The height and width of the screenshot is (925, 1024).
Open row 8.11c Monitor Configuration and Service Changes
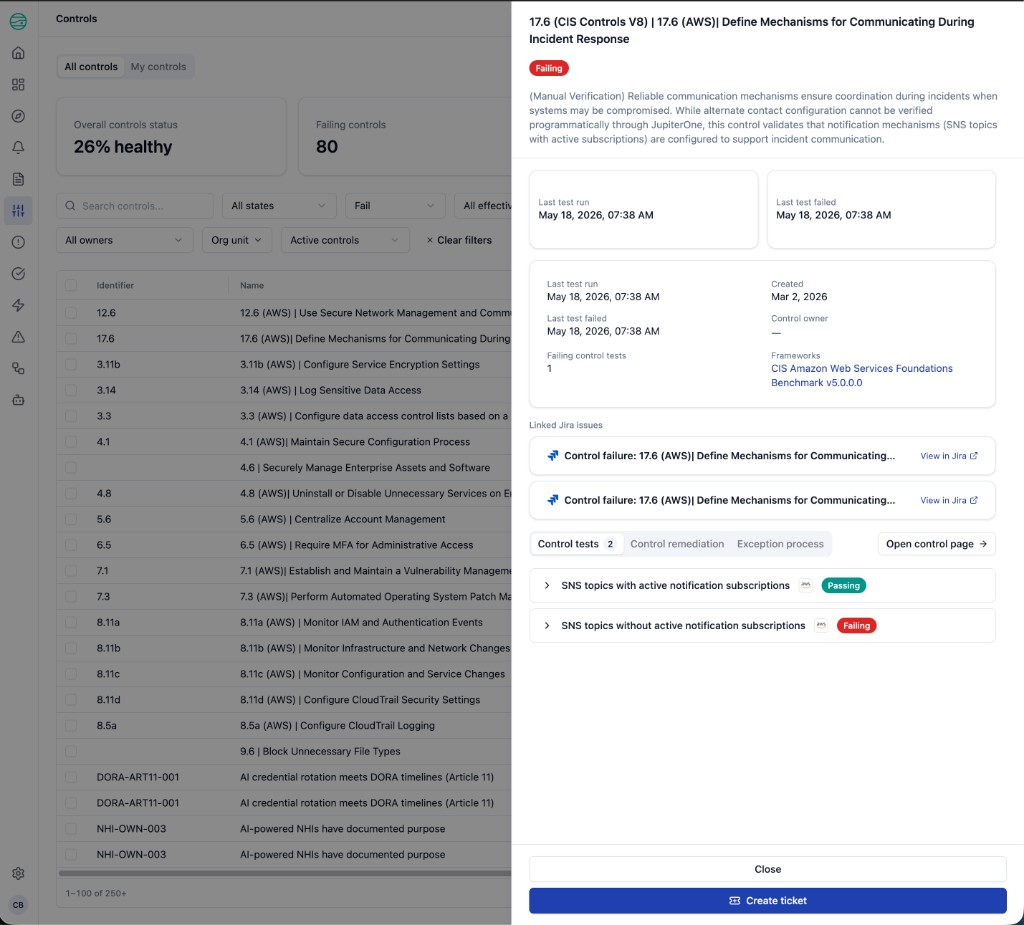(284, 674)
